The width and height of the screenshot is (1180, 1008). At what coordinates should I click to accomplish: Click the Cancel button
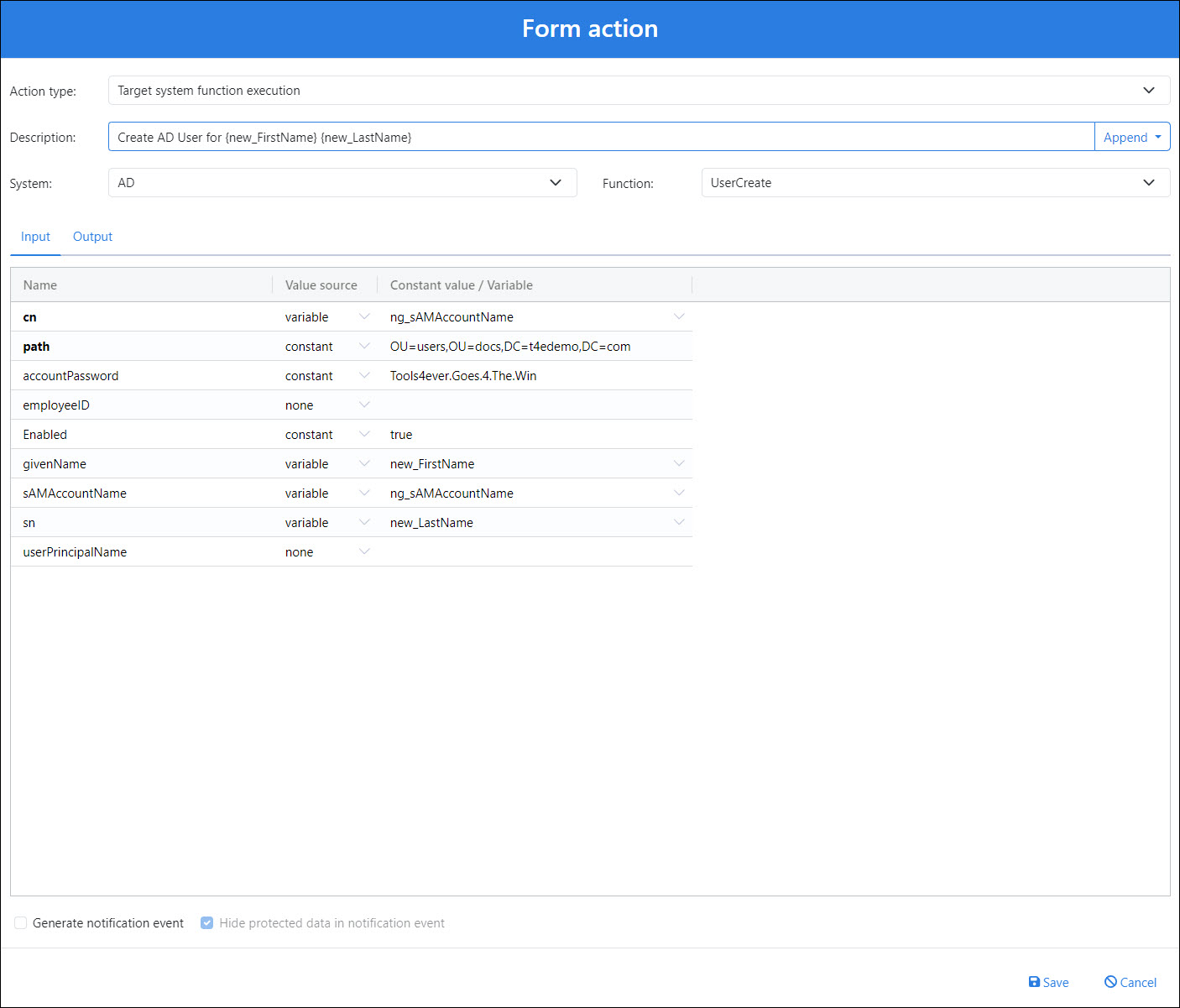pos(1130,982)
